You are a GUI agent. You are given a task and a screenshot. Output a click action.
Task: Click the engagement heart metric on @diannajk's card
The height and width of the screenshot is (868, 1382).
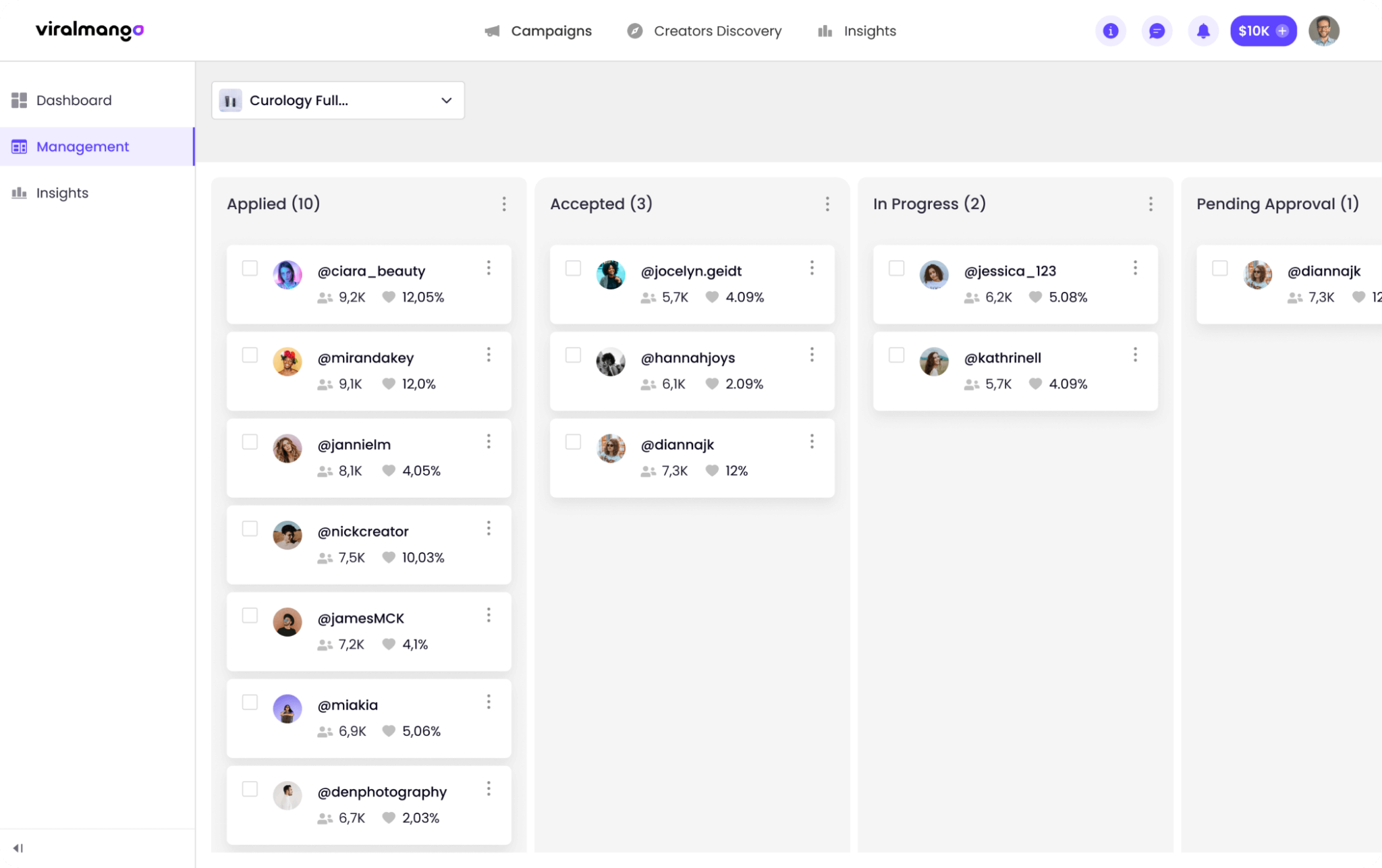pyautogui.click(x=713, y=471)
